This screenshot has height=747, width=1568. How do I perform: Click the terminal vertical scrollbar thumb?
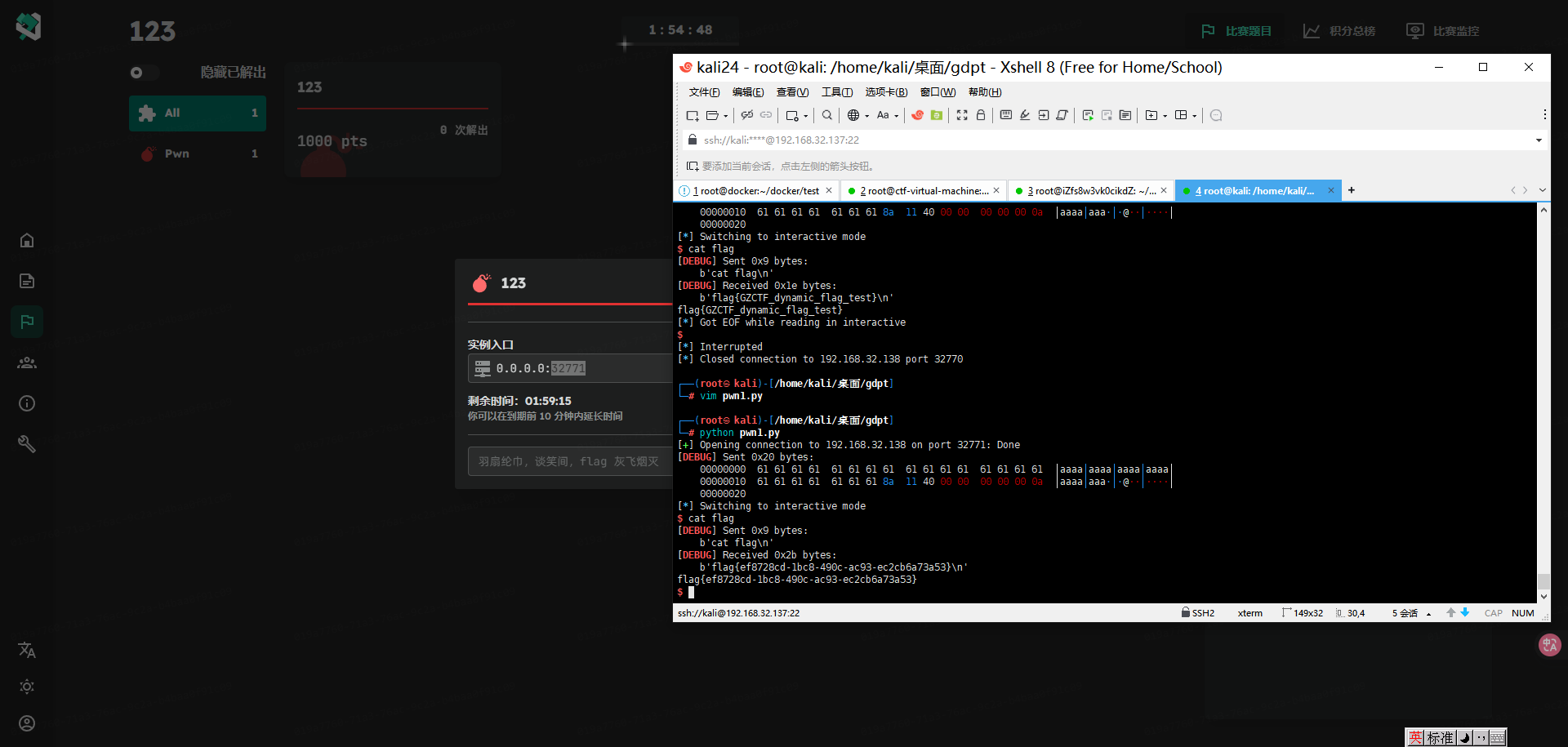coord(1543,581)
